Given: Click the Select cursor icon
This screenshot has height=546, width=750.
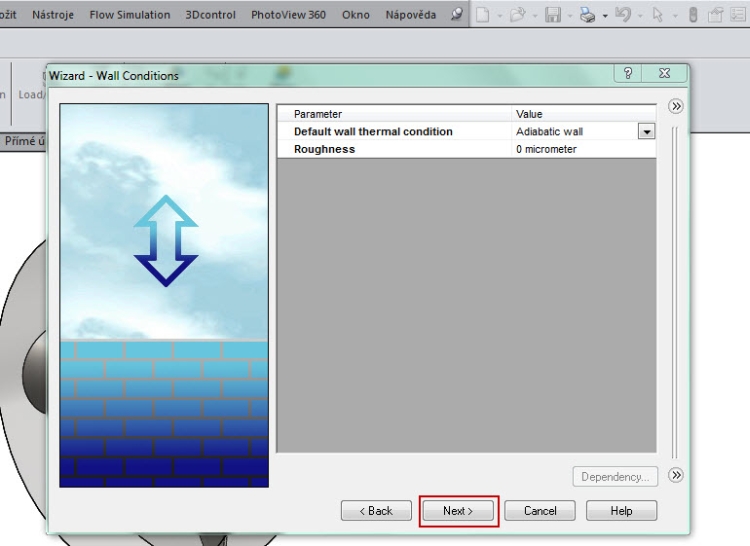Looking at the screenshot, I should coord(658,15).
